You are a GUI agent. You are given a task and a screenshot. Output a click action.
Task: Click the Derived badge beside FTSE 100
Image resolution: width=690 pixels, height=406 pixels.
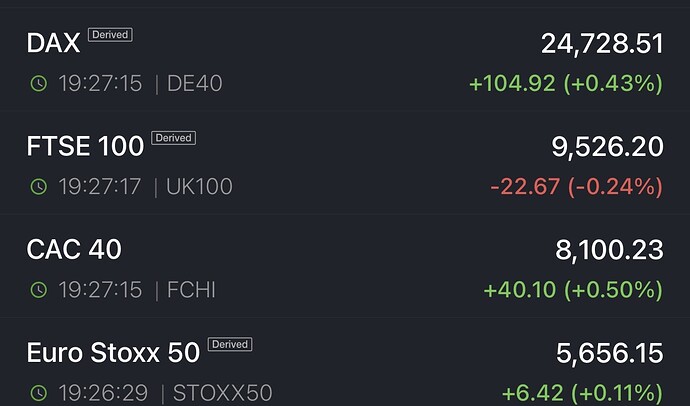point(173,138)
